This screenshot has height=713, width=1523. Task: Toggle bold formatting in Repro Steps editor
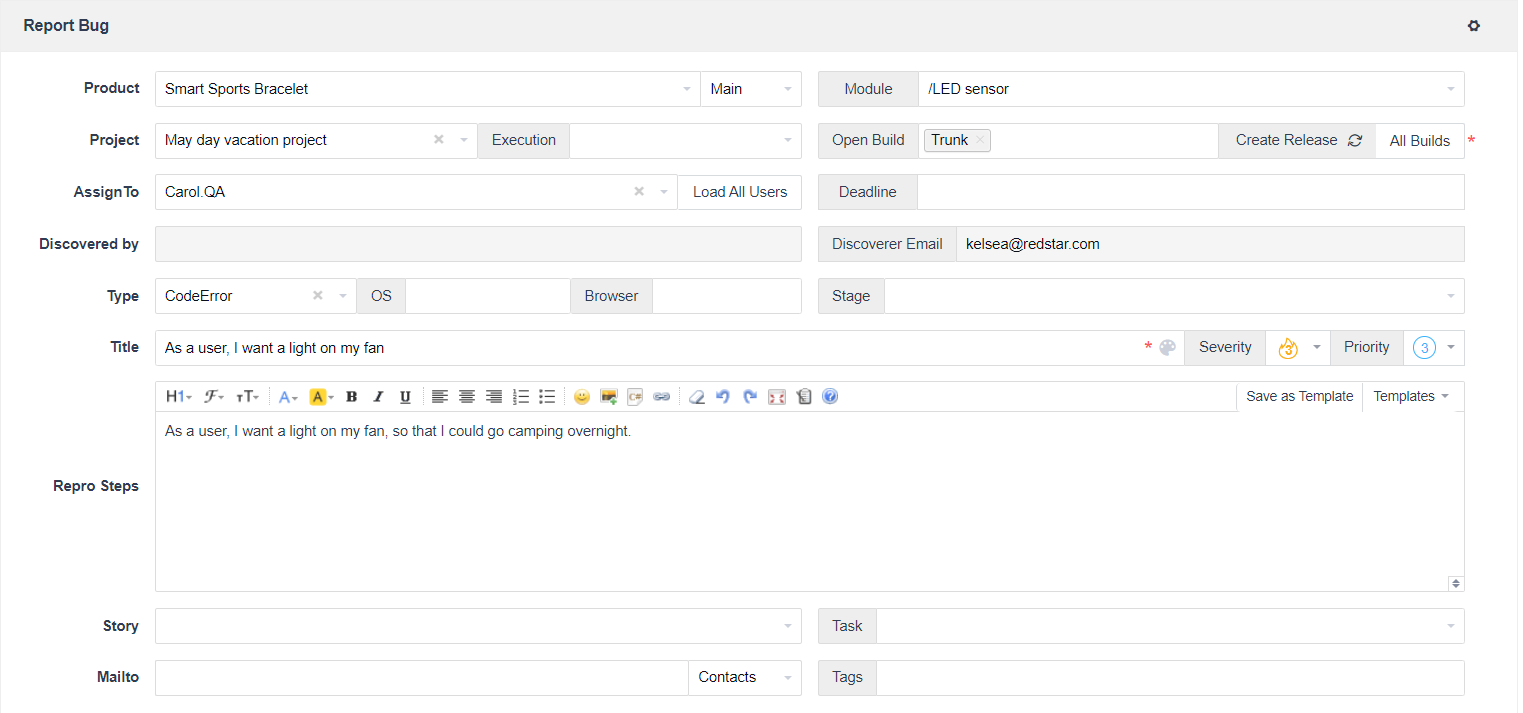click(x=351, y=397)
